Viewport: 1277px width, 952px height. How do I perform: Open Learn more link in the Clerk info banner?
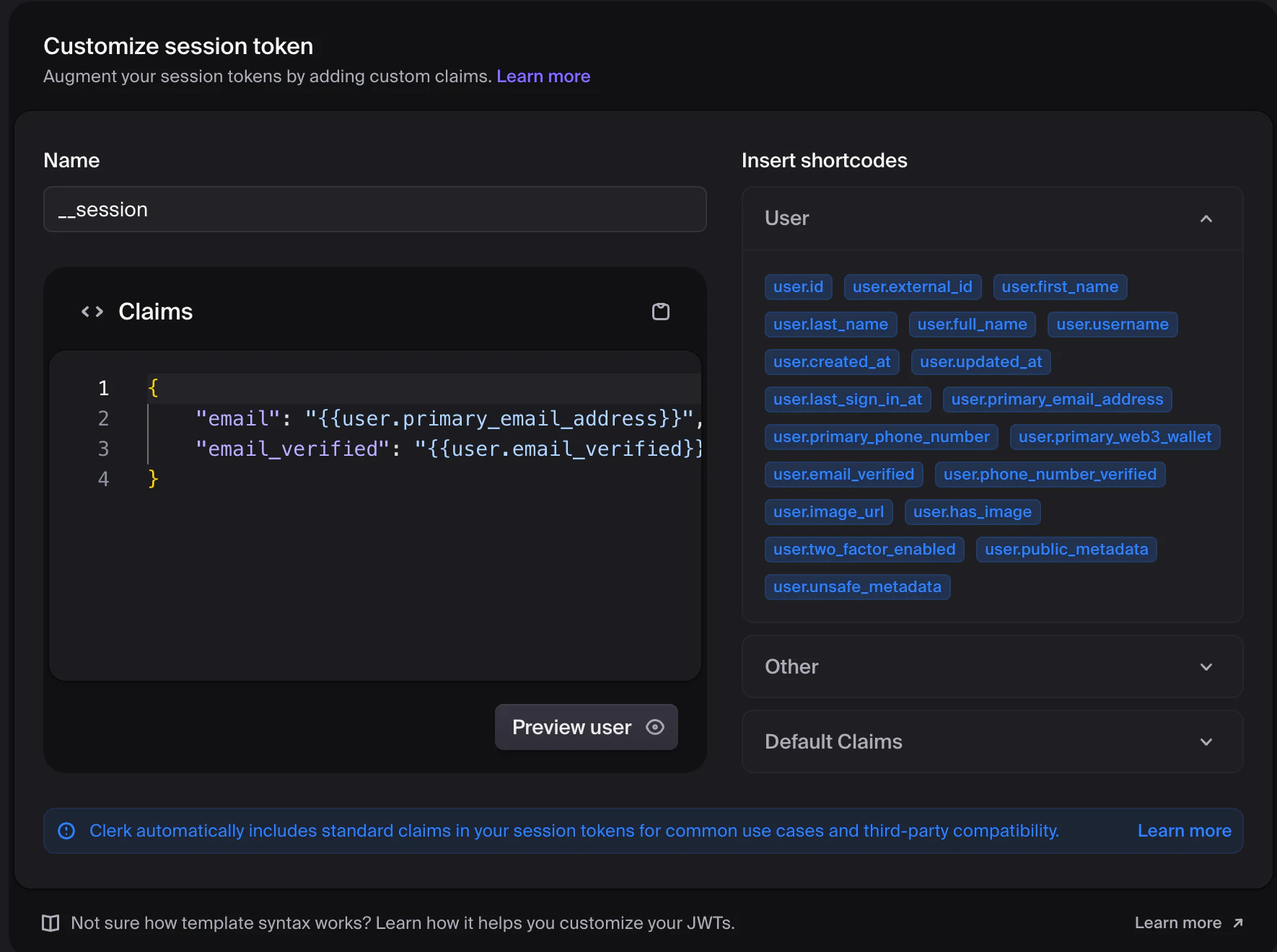click(x=1184, y=831)
